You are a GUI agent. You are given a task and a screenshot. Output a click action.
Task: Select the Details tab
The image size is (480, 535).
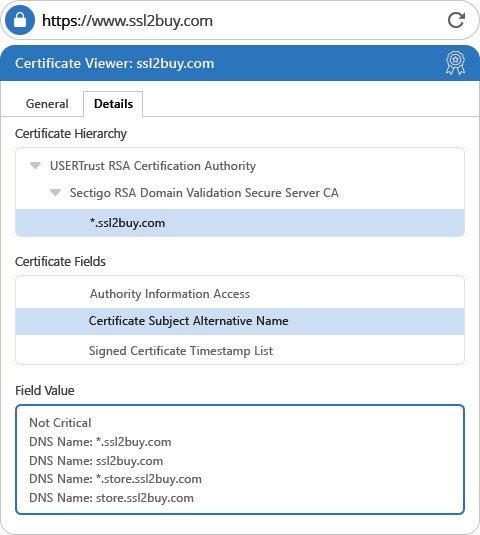click(113, 104)
